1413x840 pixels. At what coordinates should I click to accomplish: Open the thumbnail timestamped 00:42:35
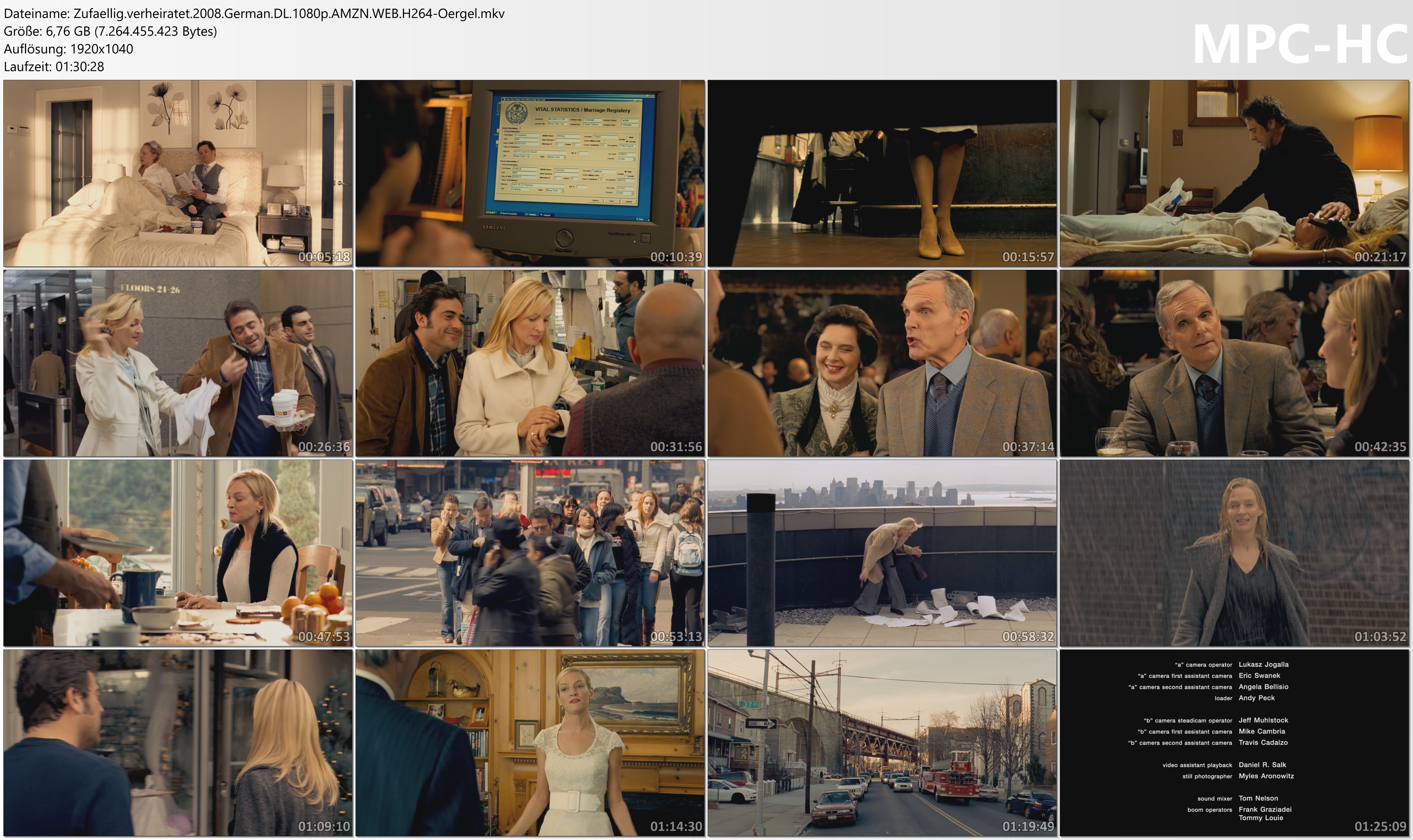pos(1234,363)
